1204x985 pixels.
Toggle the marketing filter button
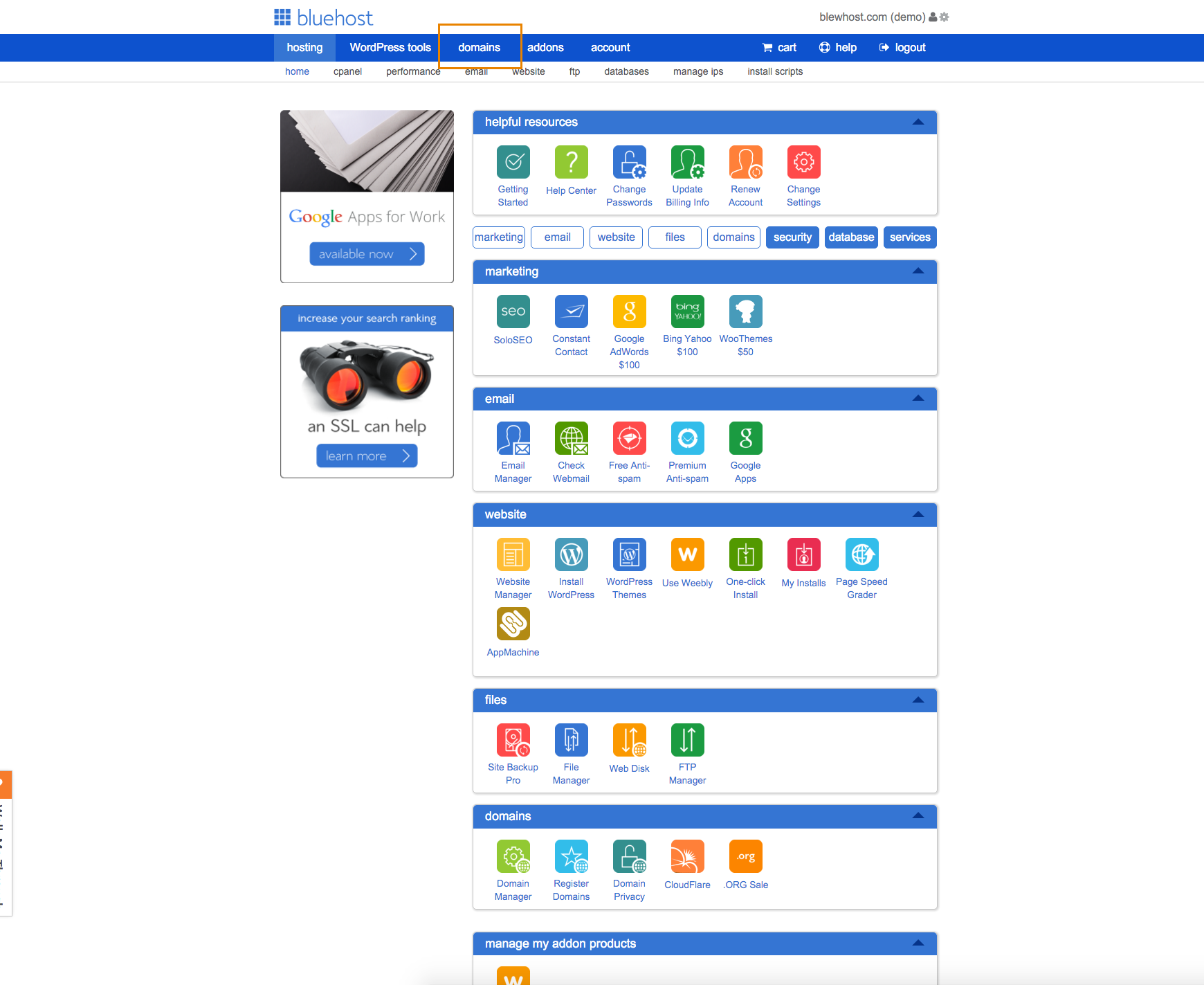pos(499,237)
